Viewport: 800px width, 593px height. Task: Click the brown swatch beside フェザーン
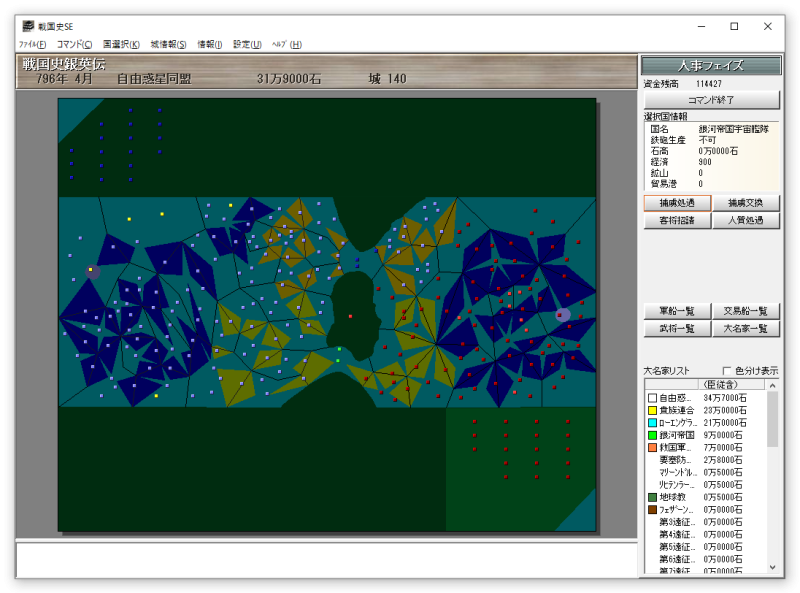coord(652,510)
